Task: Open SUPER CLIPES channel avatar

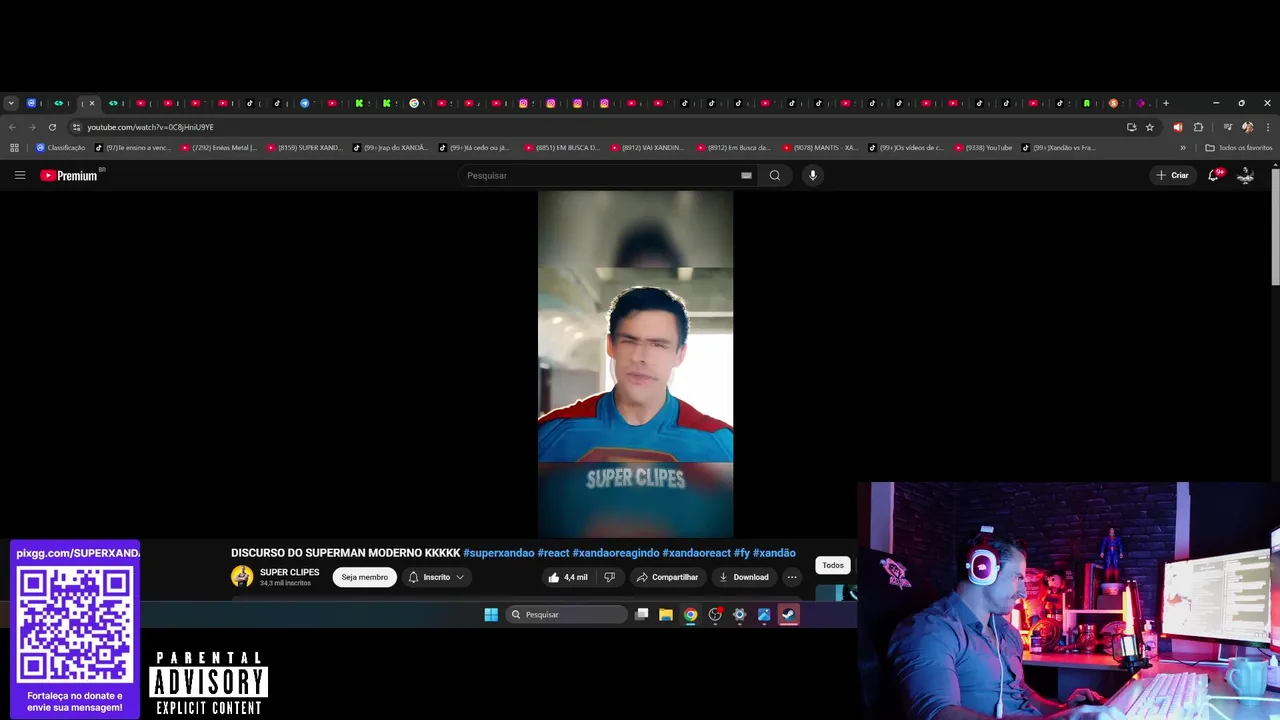Action: [242, 576]
